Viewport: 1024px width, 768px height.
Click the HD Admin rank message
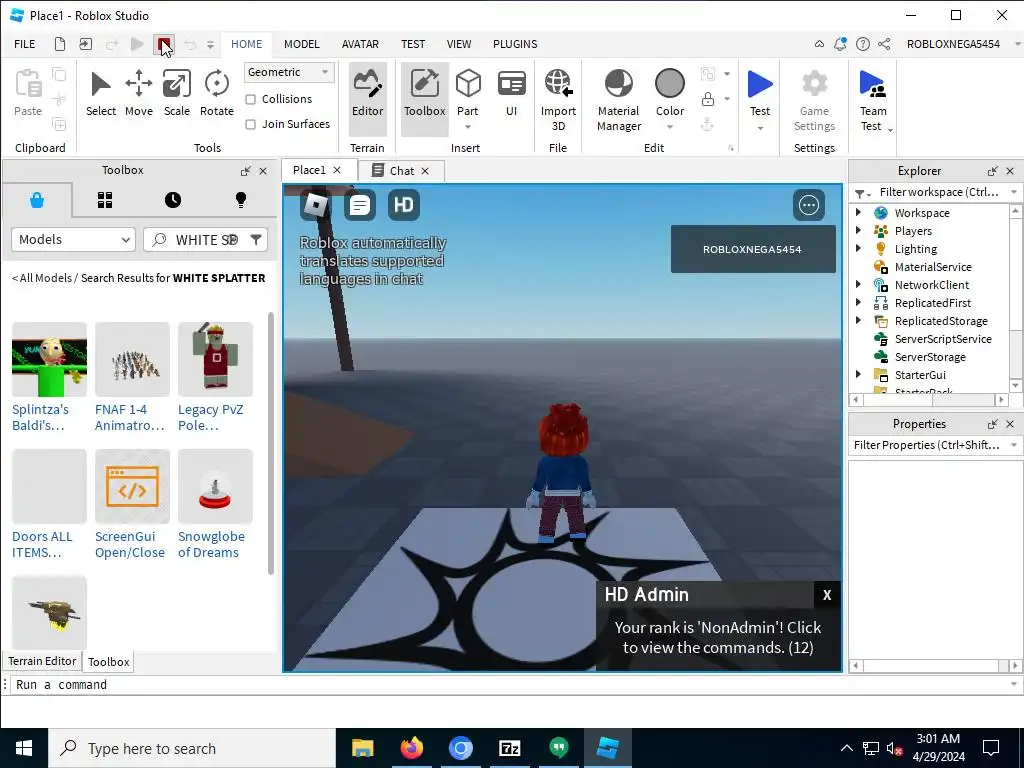[x=718, y=637]
